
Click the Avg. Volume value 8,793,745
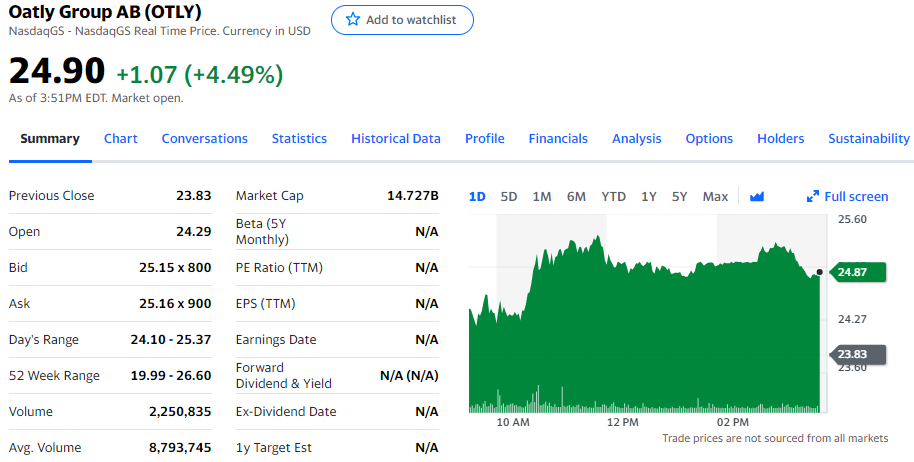(x=180, y=448)
